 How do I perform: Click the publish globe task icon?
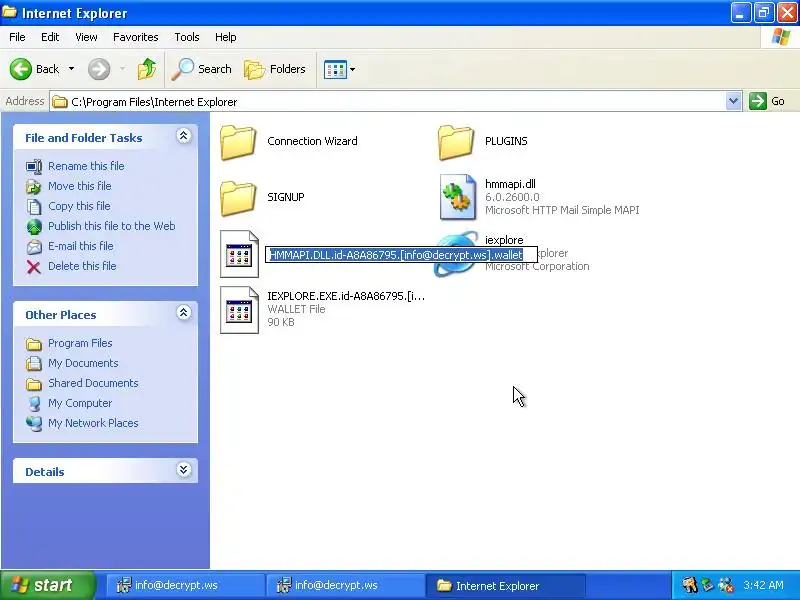[x=34, y=227]
